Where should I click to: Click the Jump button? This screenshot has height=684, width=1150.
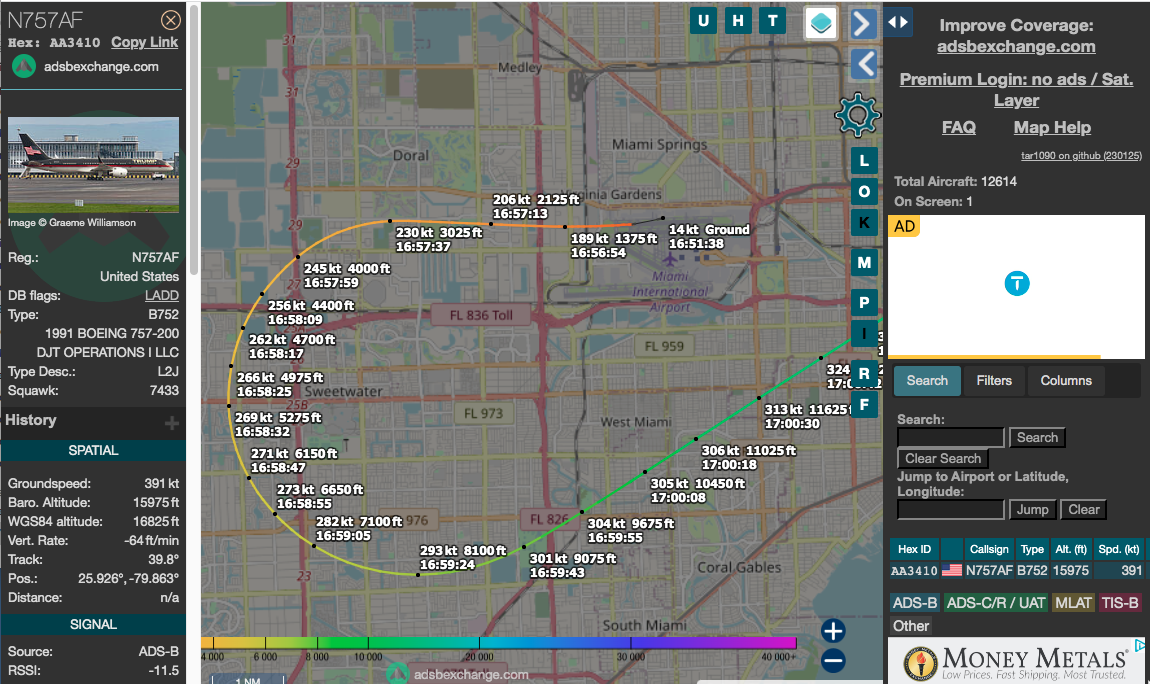(x=1033, y=510)
